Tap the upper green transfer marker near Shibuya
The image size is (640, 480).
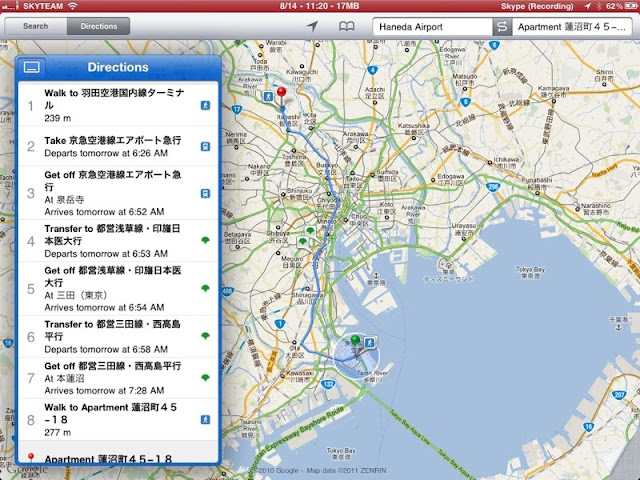[x=310, y=231]
